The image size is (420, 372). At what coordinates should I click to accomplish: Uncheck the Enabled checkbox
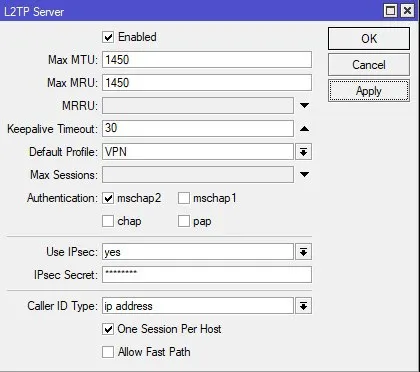pyautogui.click(x=108, y=37)
